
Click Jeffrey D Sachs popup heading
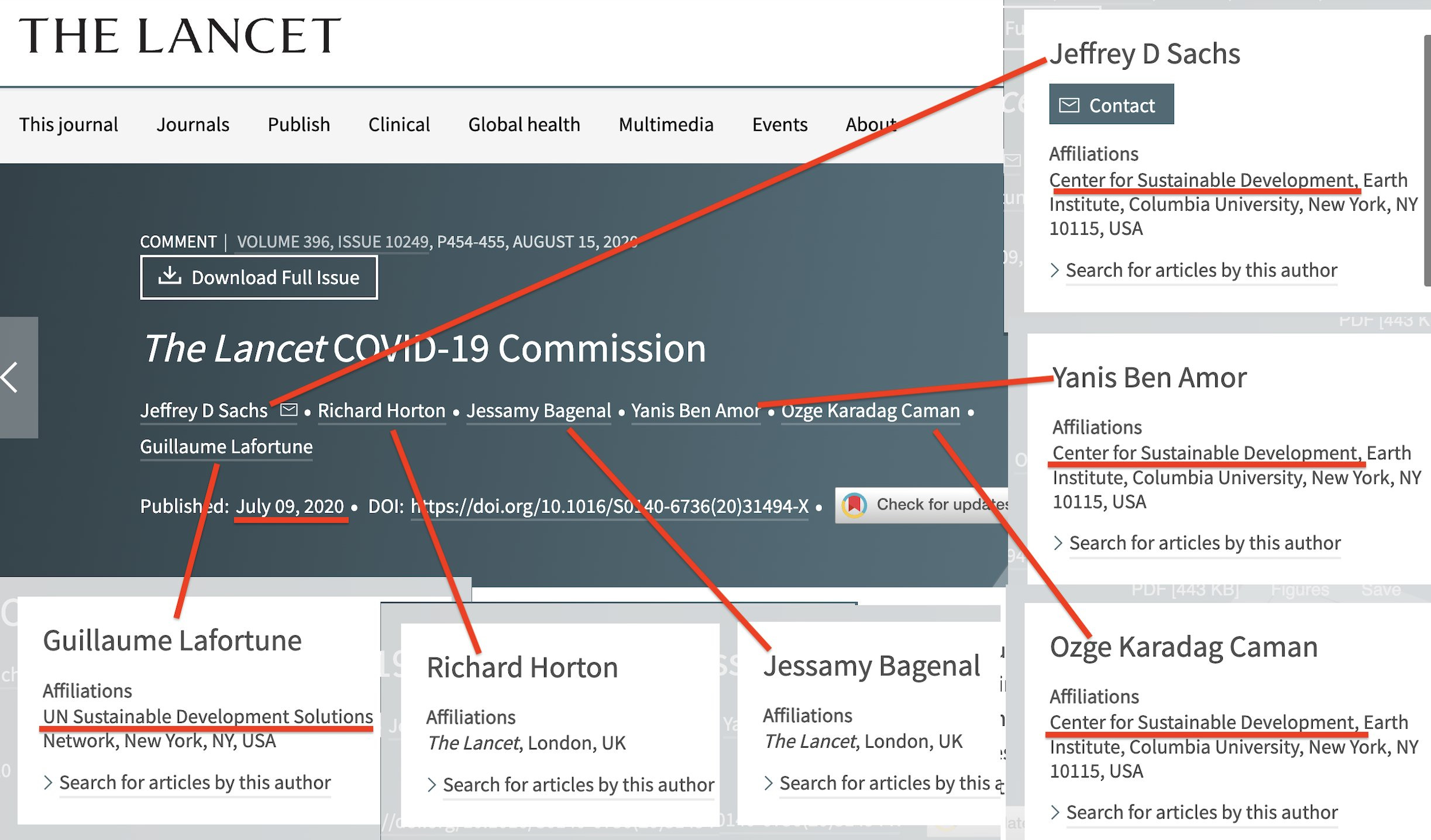coord(1144,54)
